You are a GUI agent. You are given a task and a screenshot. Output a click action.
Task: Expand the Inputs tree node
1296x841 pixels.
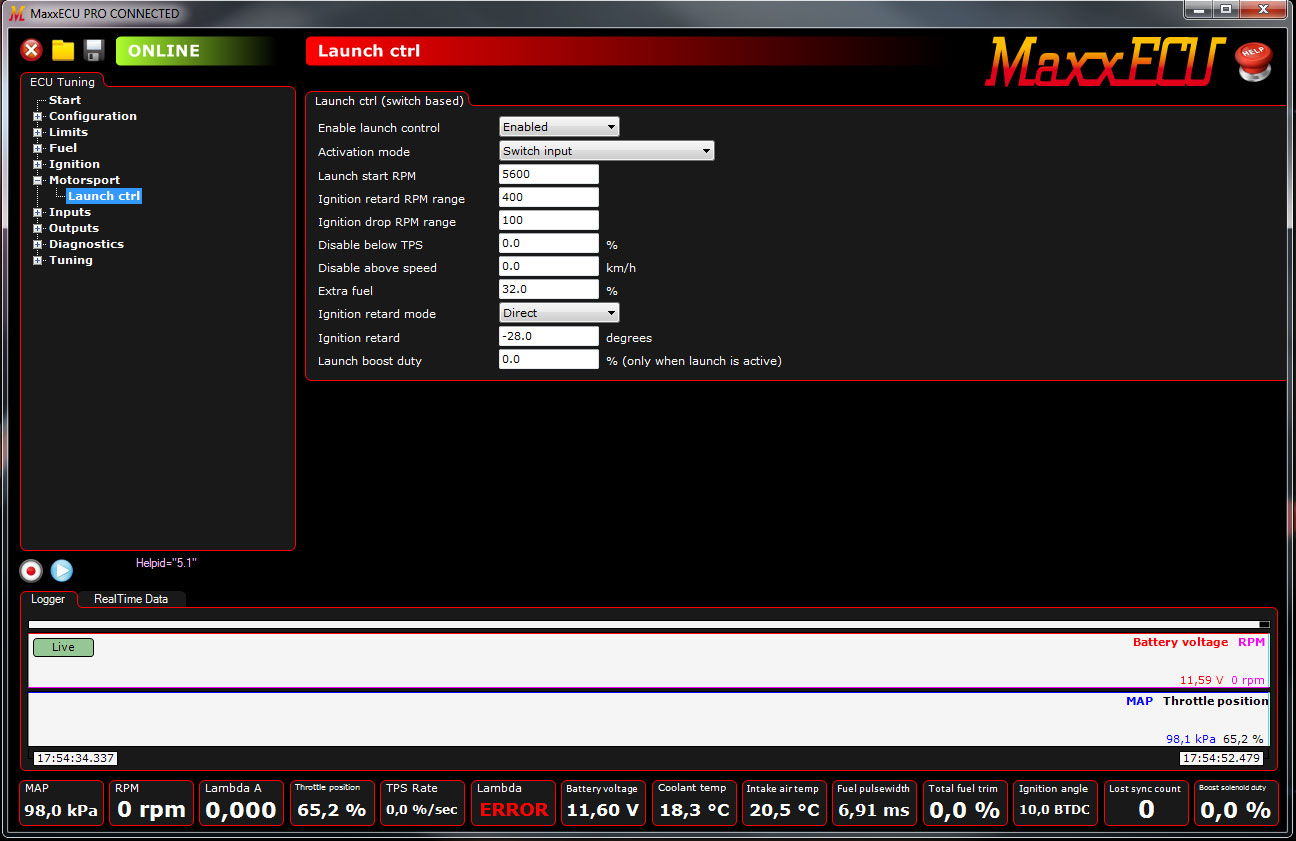point(38,212)
